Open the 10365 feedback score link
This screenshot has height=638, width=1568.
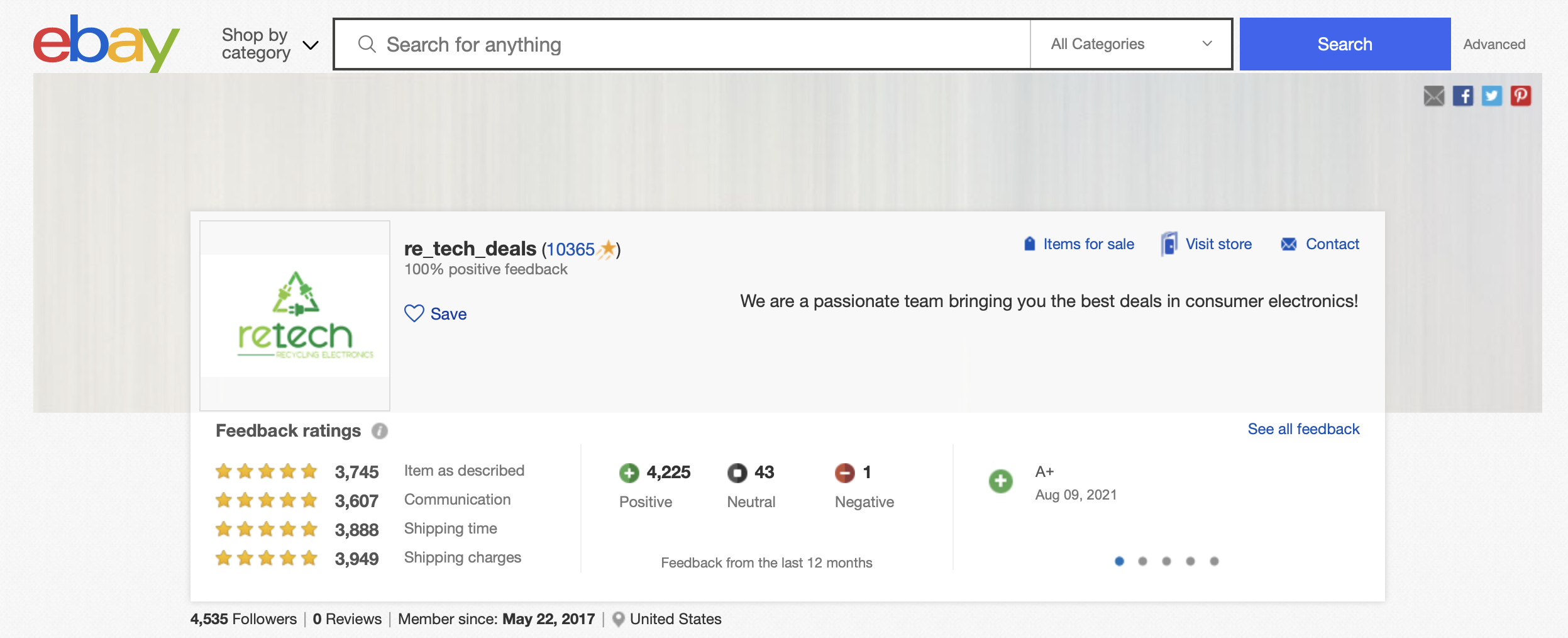coord(570,250)
